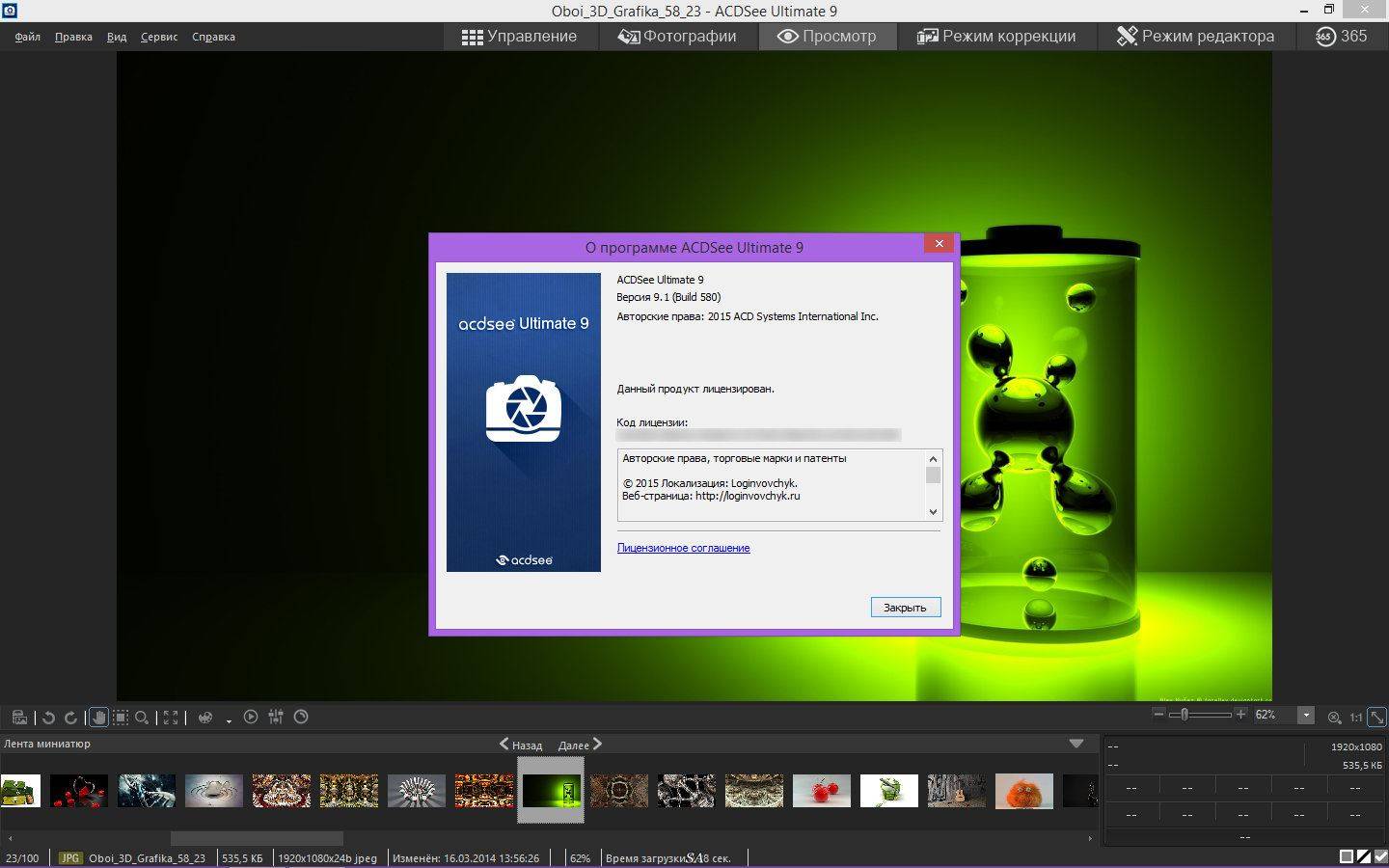Click the blurred license code field
Screen dimensions: 1389x868
758,436
